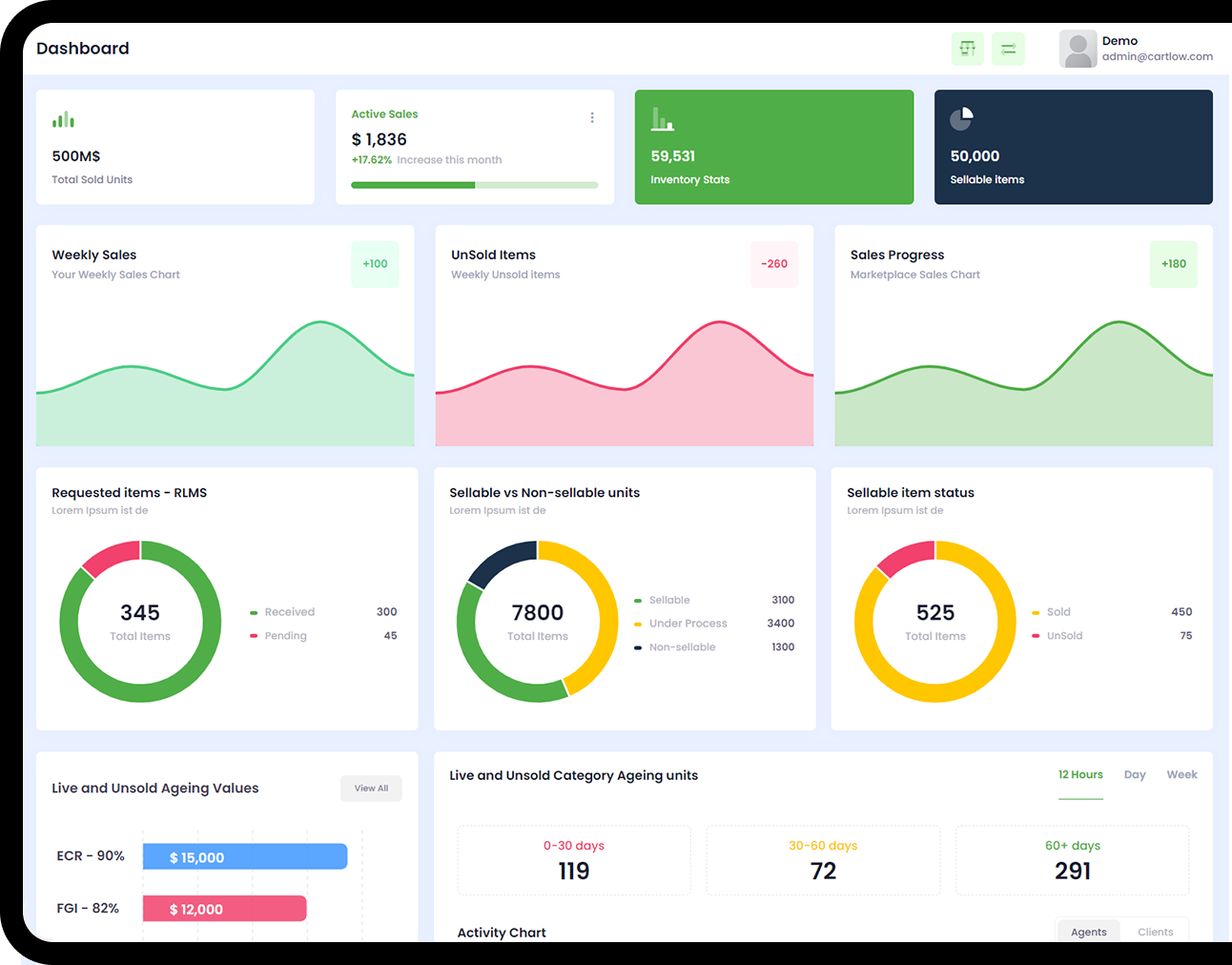The height and width of the screenshot is (965, 1232).
Task: Click the green Received legend dot
Action: (x=254, y=613)
